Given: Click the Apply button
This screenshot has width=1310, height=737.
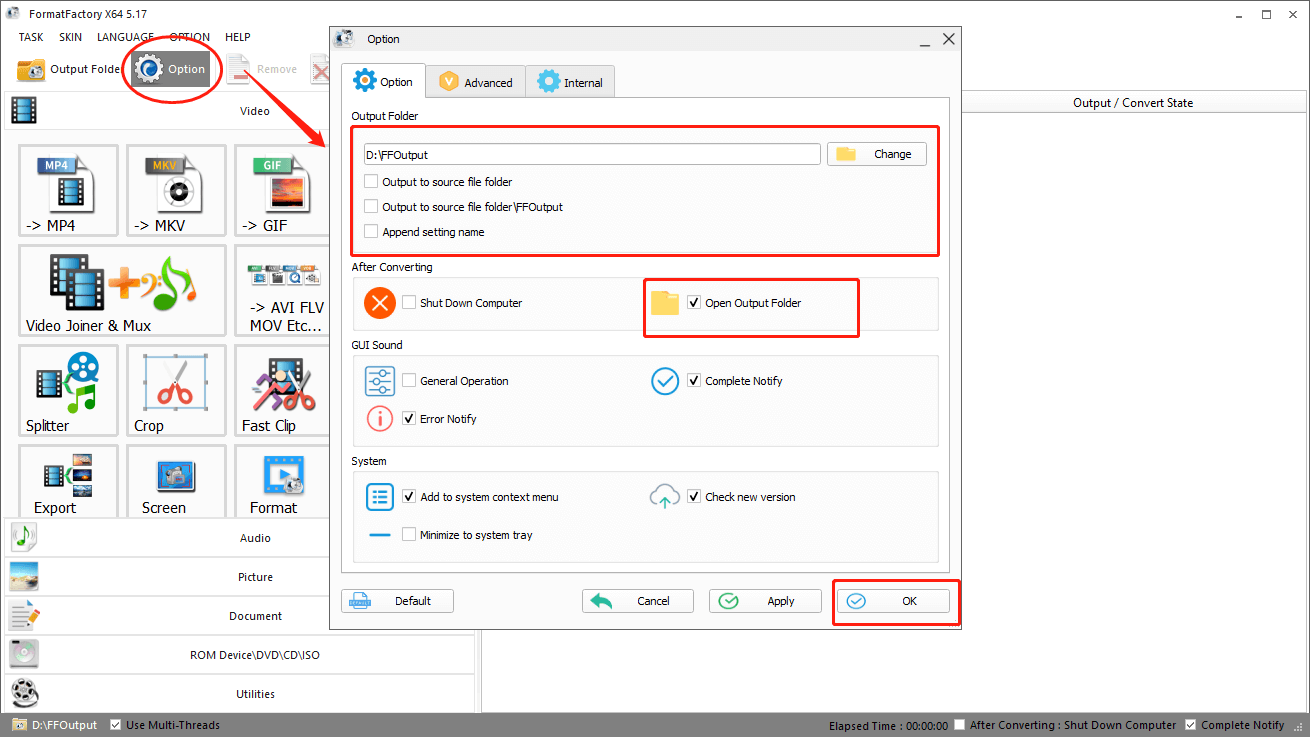Looking at the screenshot, I should tap(765, 601).
